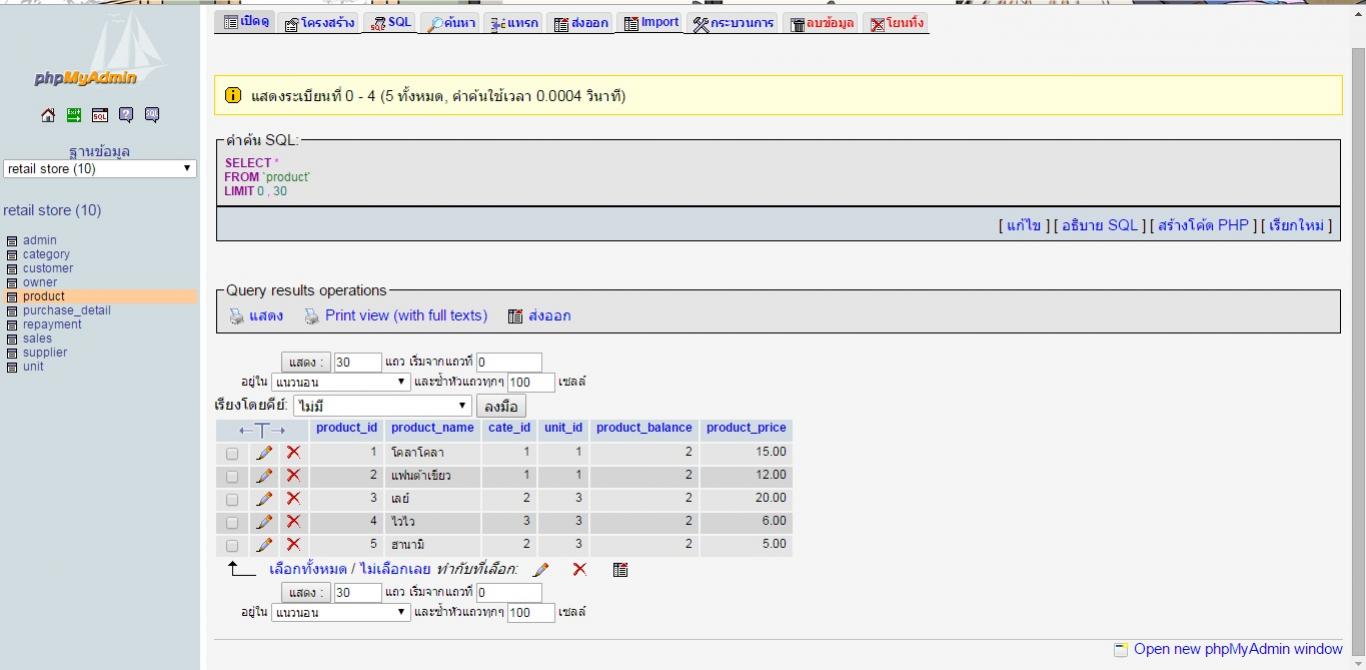This screenshot has height=670, width=1366.
Task: Open the retail store database dropdown
Action: (x=99, y=169)
